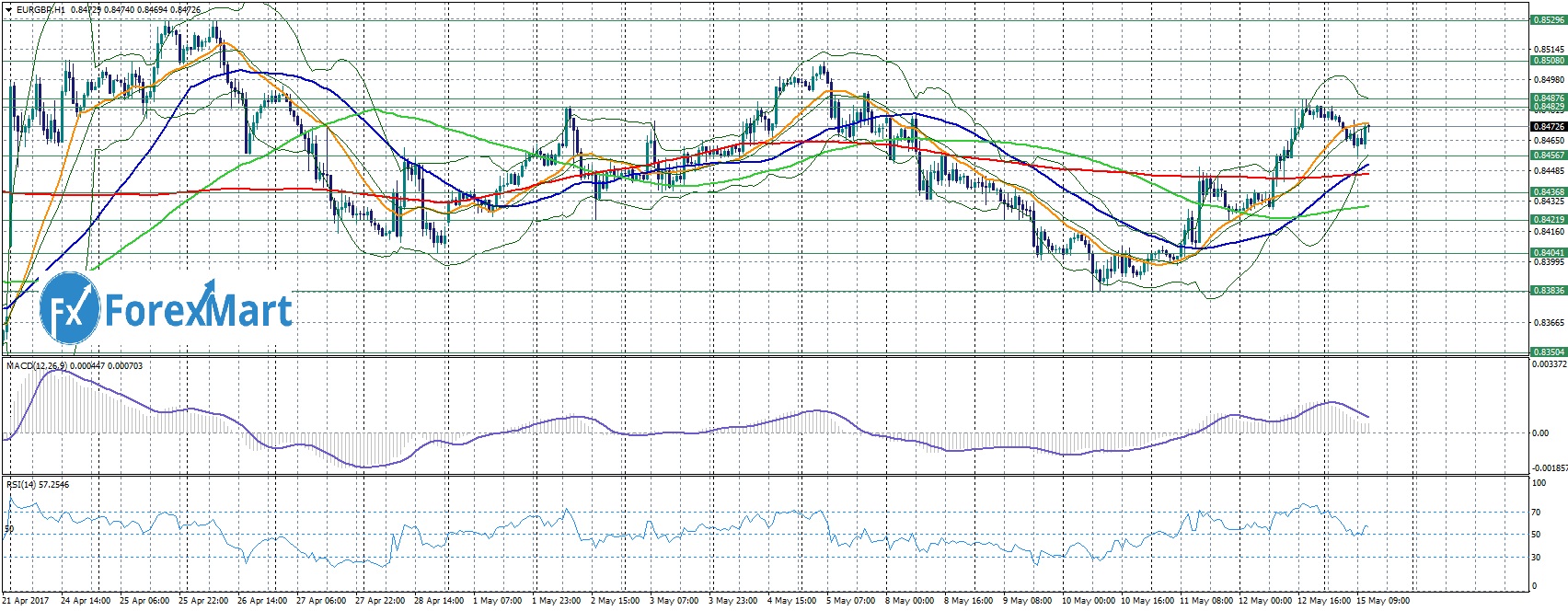Image resolution: width=1568 pixels, height=611 pixels.
Task: Select the RSI(14) indicator label
Action: 19,484
